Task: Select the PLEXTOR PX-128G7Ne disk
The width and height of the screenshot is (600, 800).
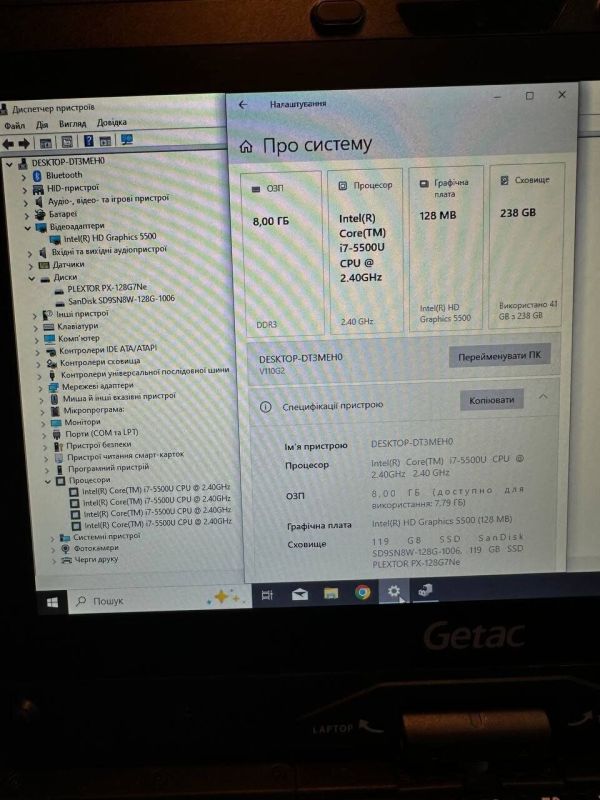Action: click(x=107, y=288)
